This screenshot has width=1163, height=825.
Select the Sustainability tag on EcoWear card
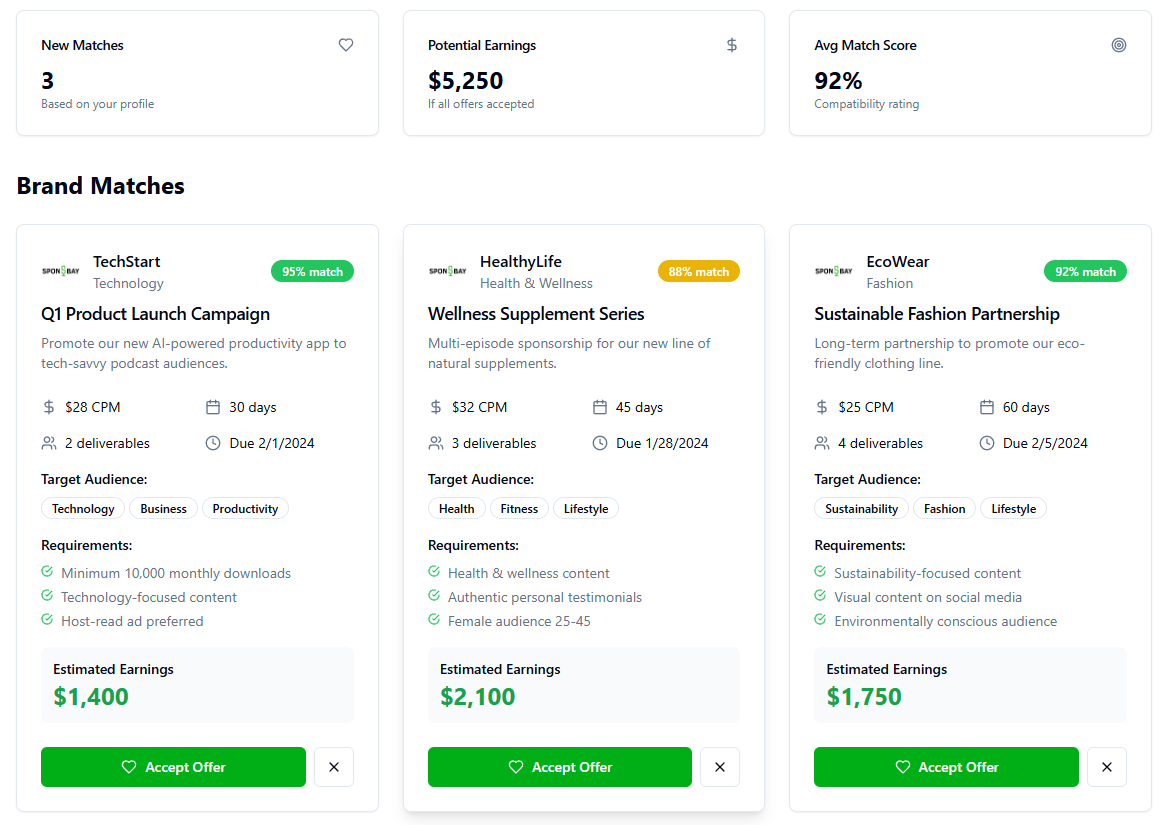[x=861, y=508]
